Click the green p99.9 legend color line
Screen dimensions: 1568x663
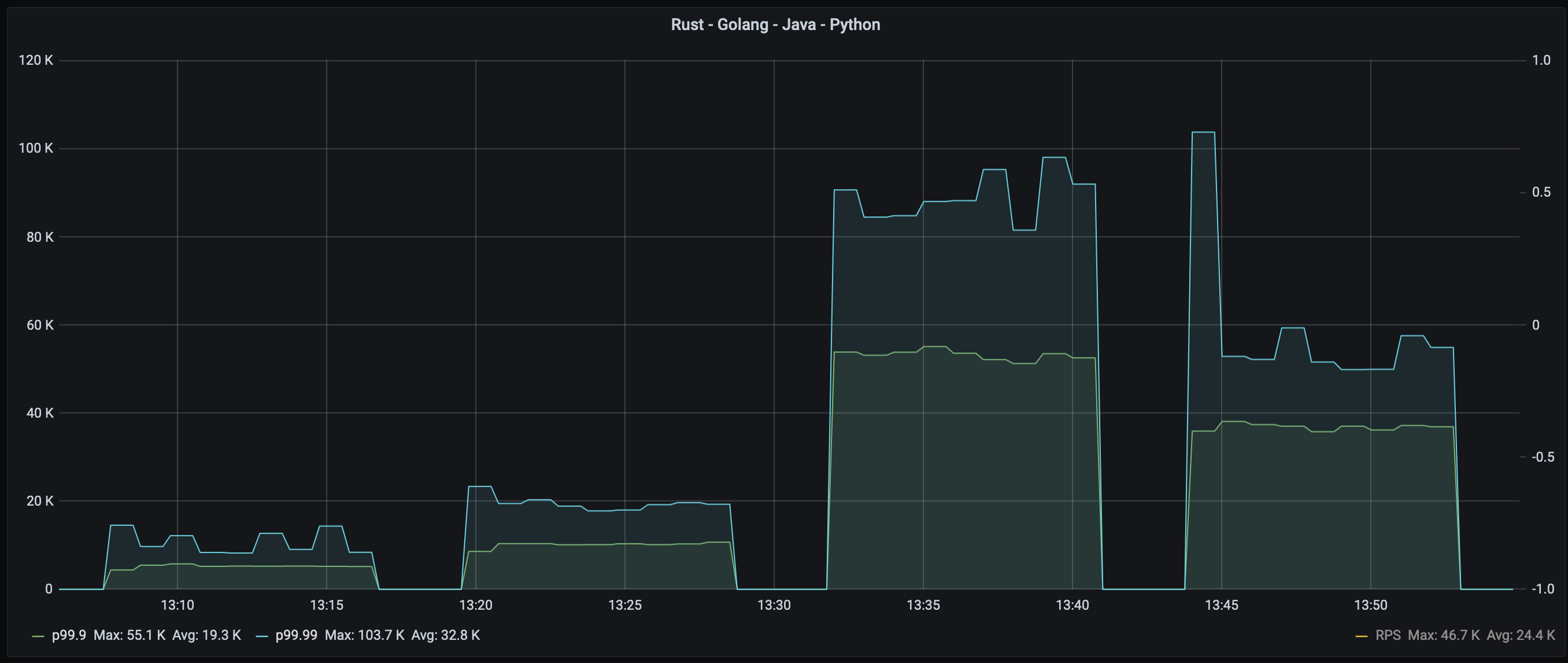[x=38, y=636]
